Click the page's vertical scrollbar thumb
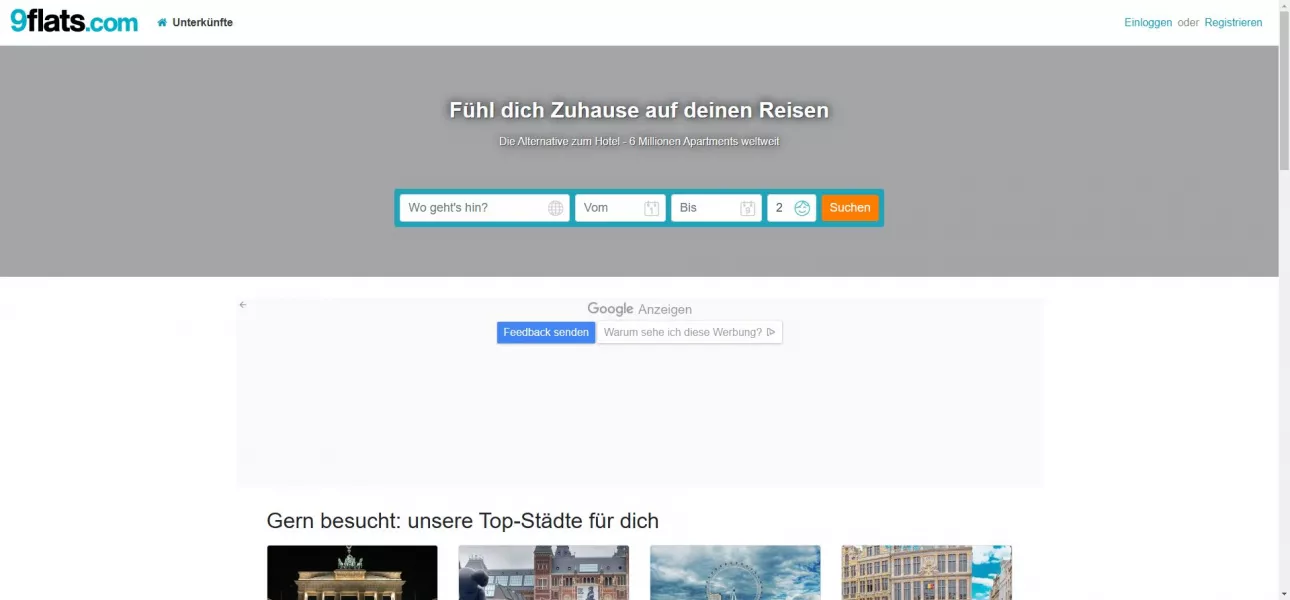Image resolution: width=1290 pixels, height=600 pixels. (x=1284, y=90)
